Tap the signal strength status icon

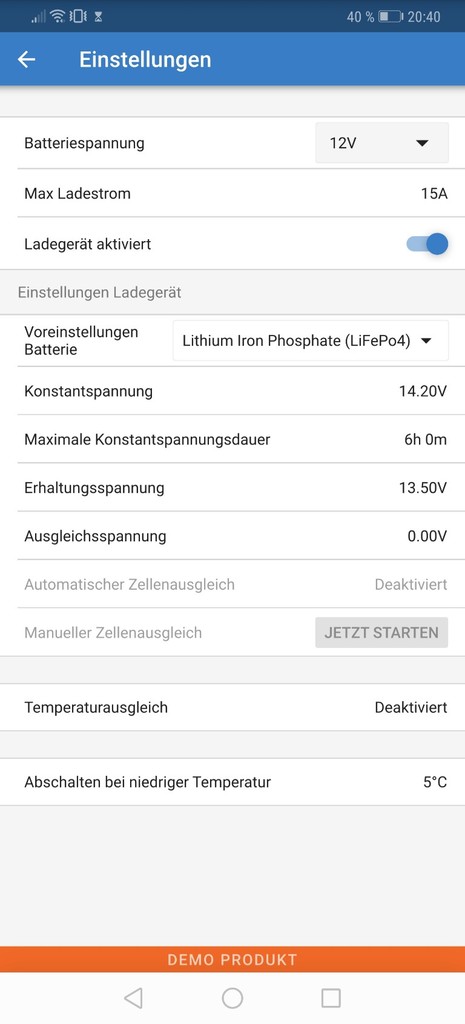click(39, 16)
